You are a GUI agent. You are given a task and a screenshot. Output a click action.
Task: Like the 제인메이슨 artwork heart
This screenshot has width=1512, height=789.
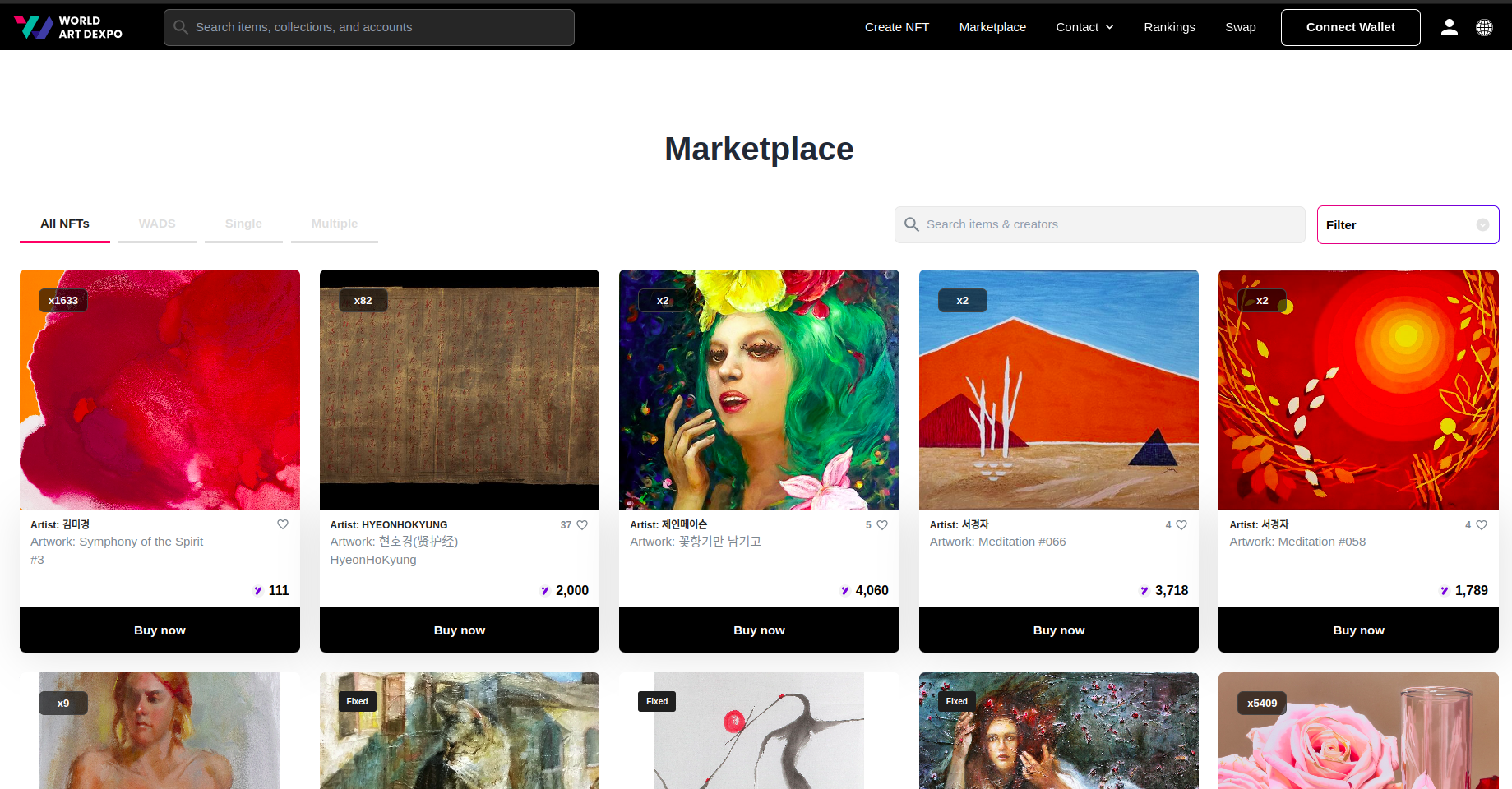pyautogui.click(x=882, y=524)
